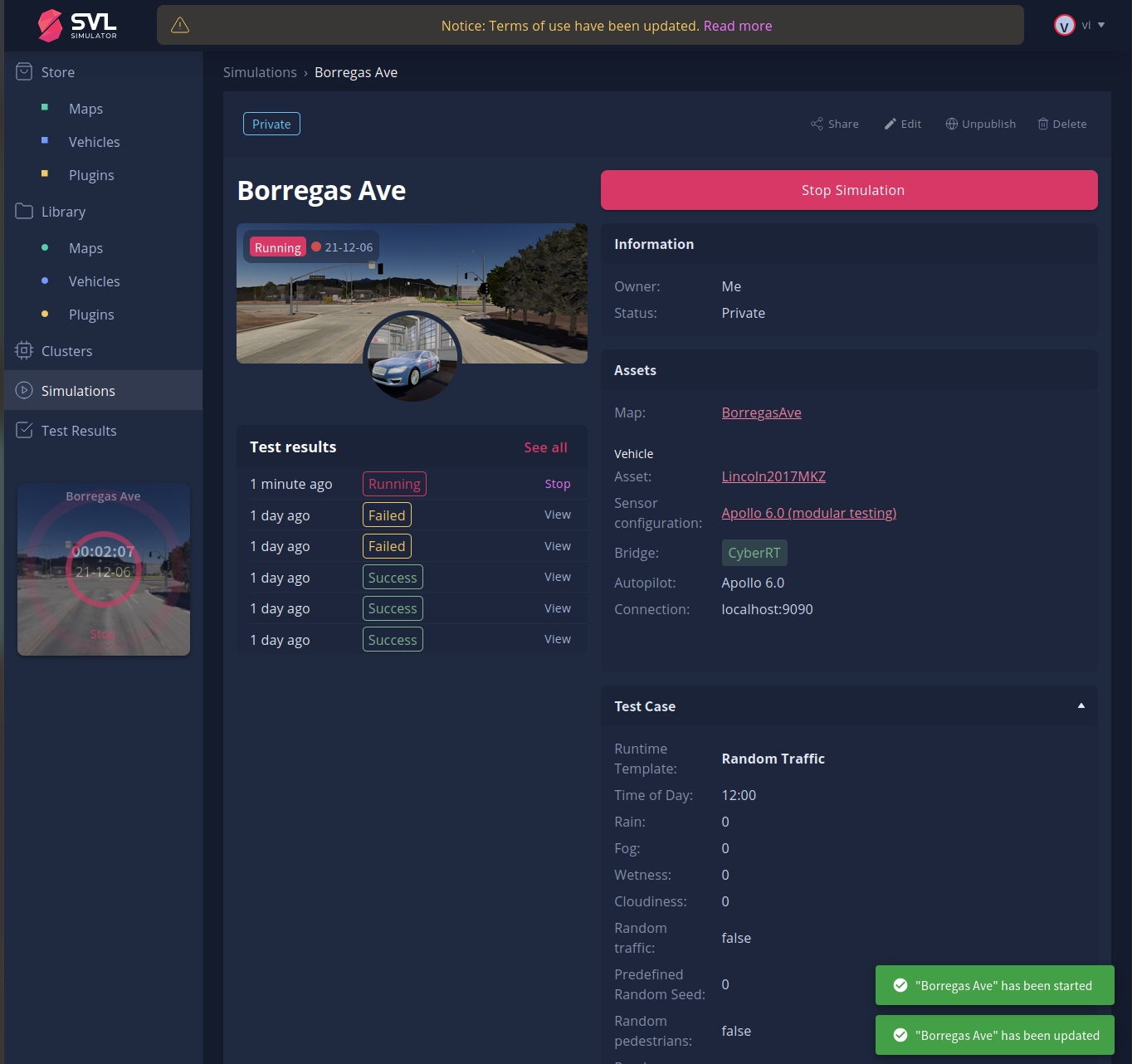Click the red recording dot indicator

[316, 246]
